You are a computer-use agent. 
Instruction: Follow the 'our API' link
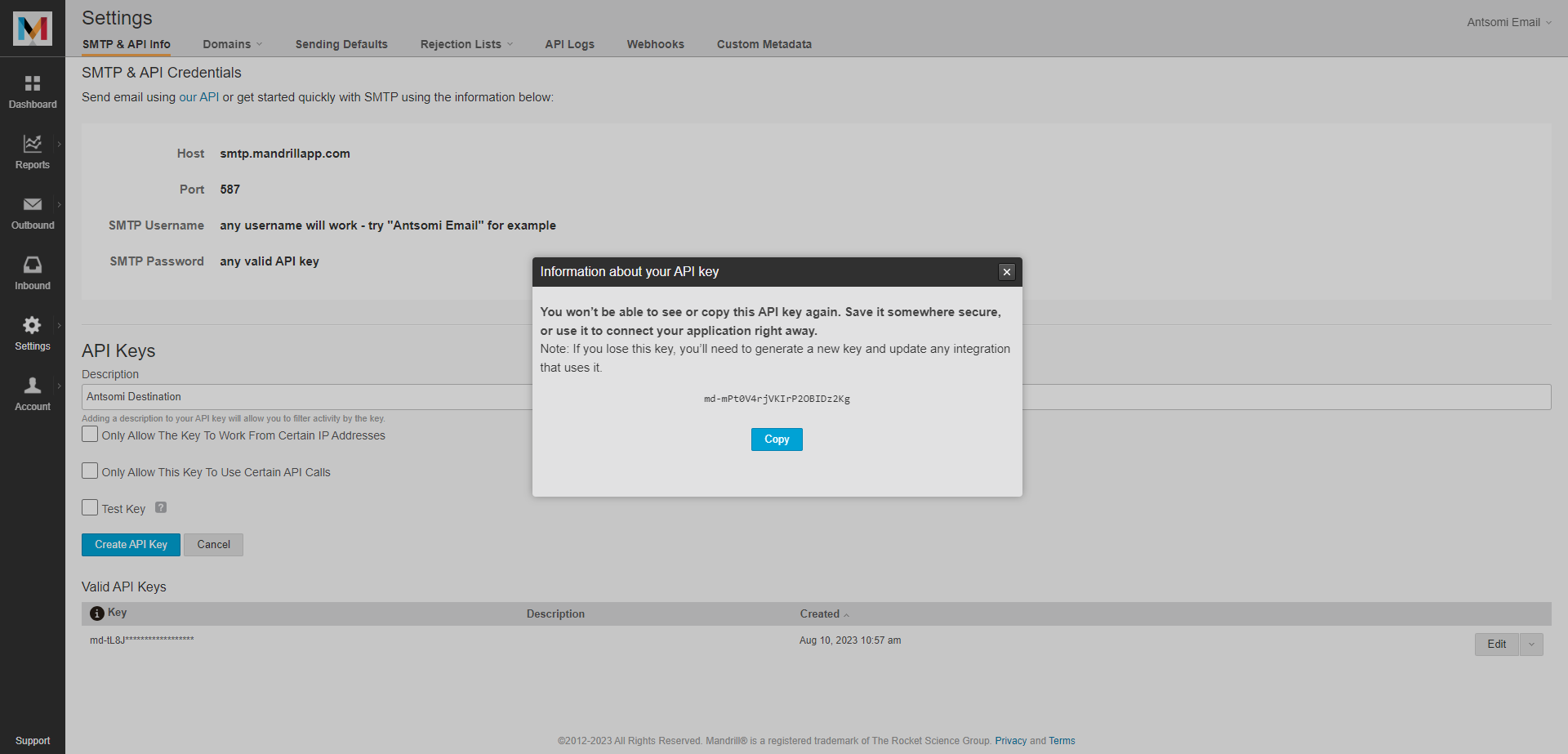pos(199,97)
